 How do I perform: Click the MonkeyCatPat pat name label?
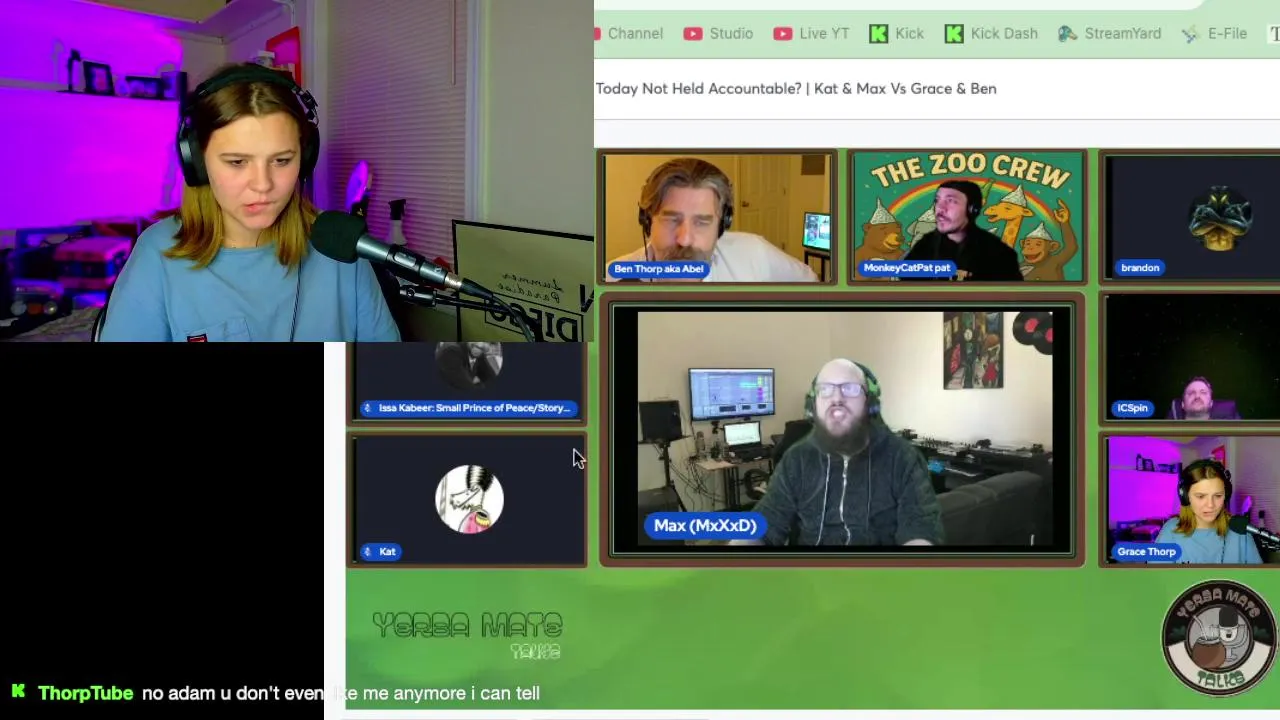click(x=907, y=267)
